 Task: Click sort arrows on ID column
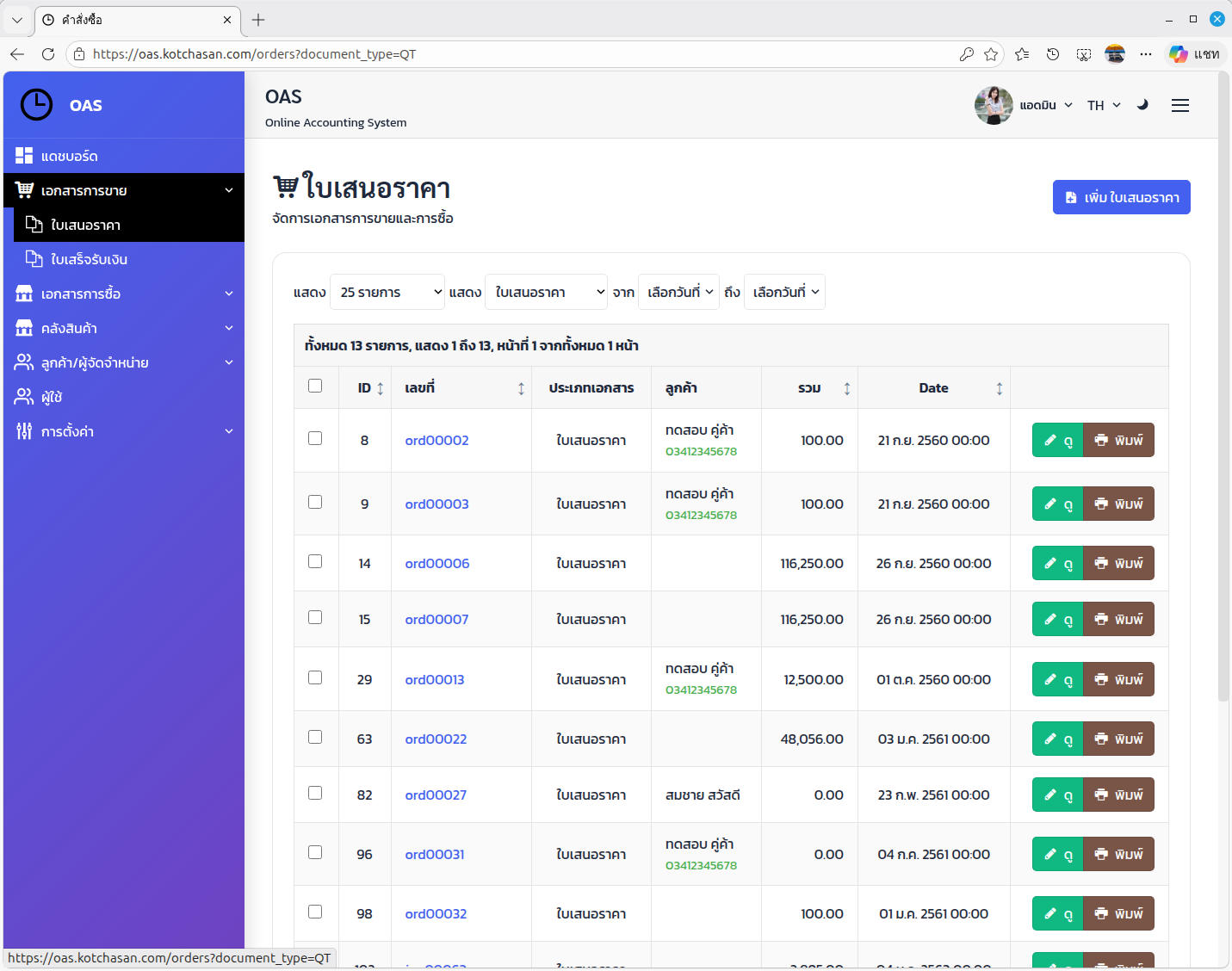381,389
